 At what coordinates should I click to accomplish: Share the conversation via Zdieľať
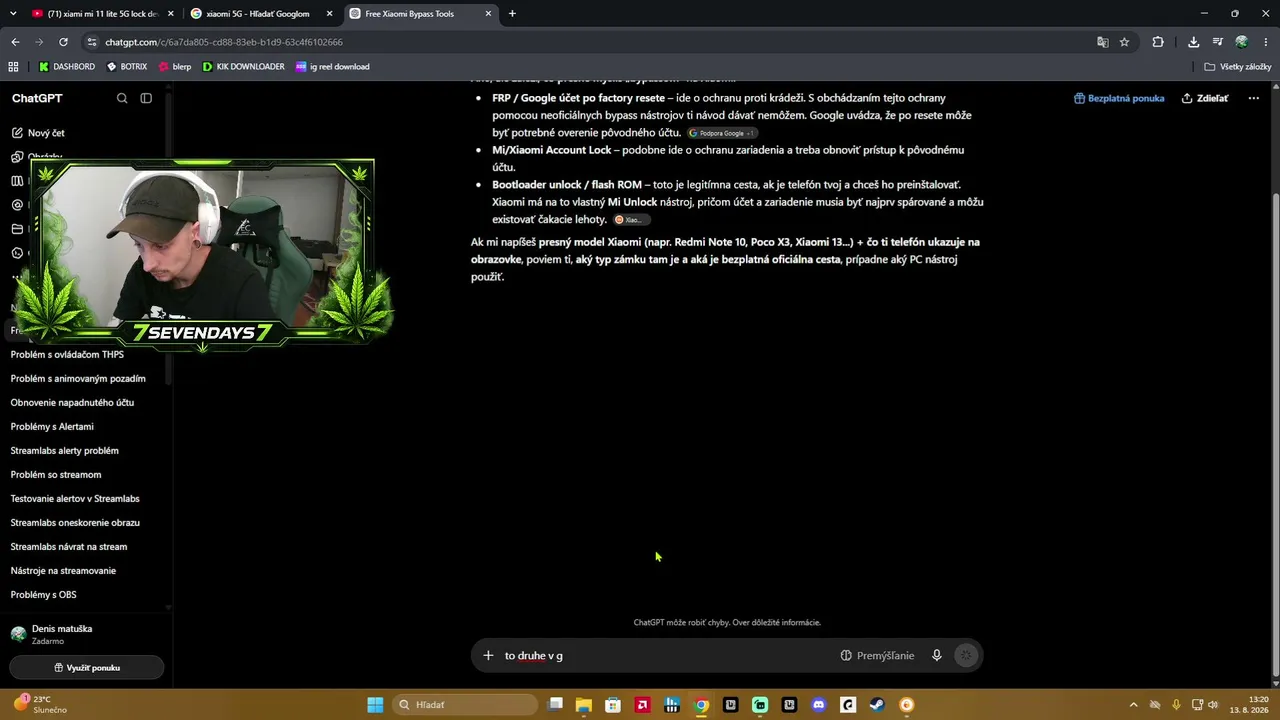point(1205,98)
